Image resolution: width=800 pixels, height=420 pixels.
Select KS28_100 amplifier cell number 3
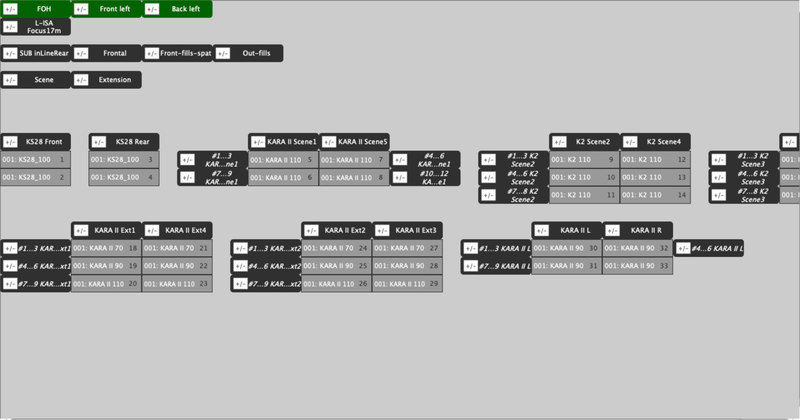pos(124,160)
